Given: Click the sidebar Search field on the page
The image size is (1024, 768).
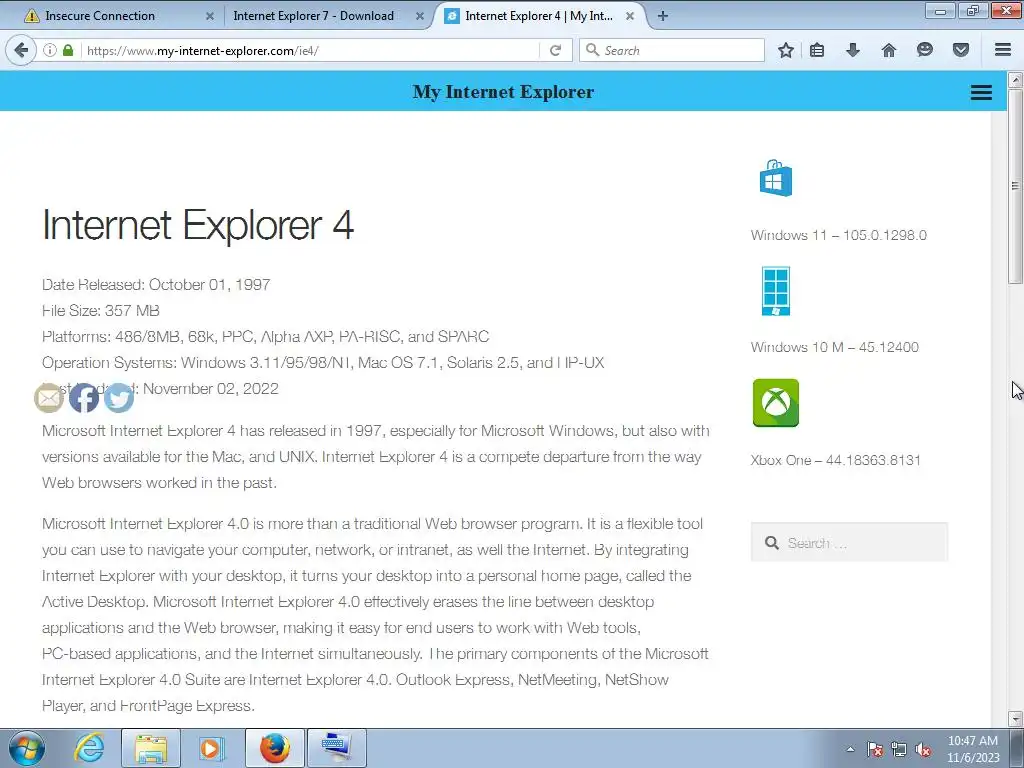Looking at the screenshot, I should (849, 542).
